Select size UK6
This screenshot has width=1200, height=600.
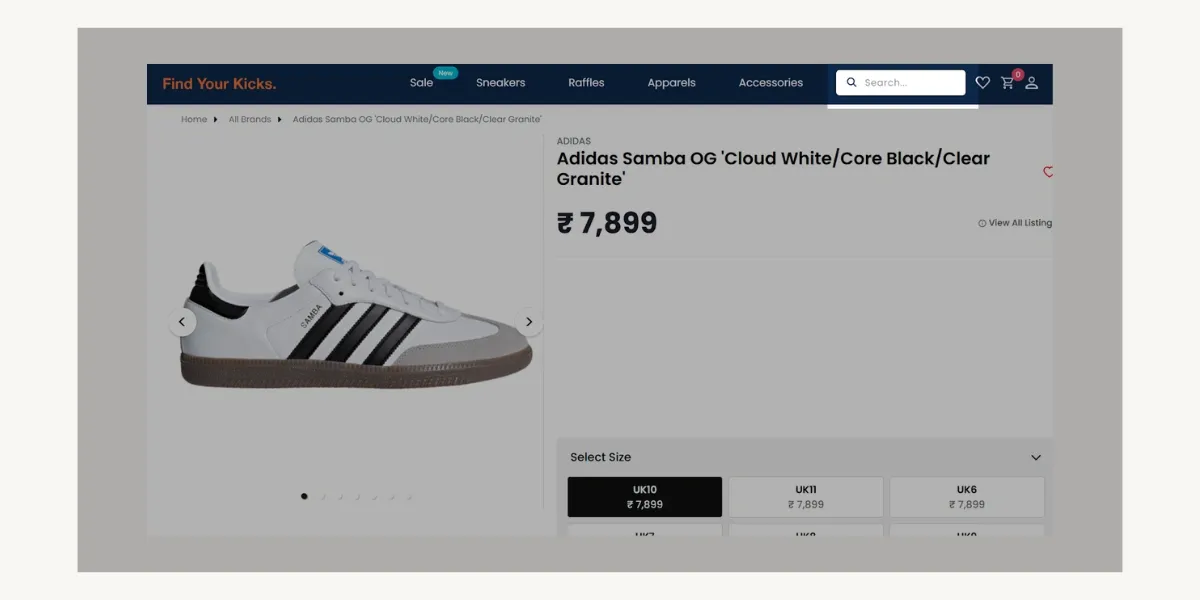pos(966,496)
